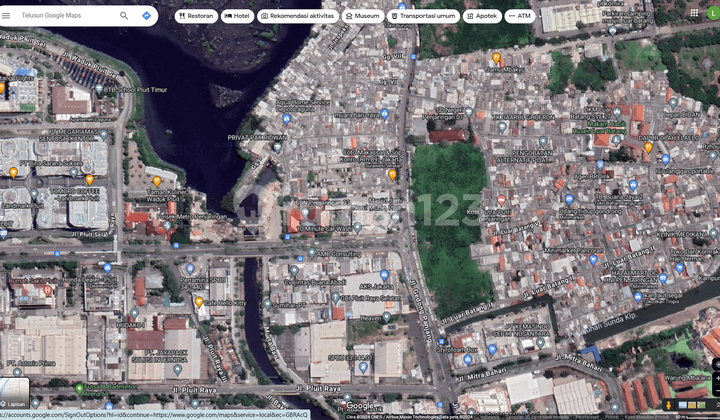Filter map by Apotek chip
Image resolution: width=720 pixels, height=420 pixels.
click(x=482, y=16)
